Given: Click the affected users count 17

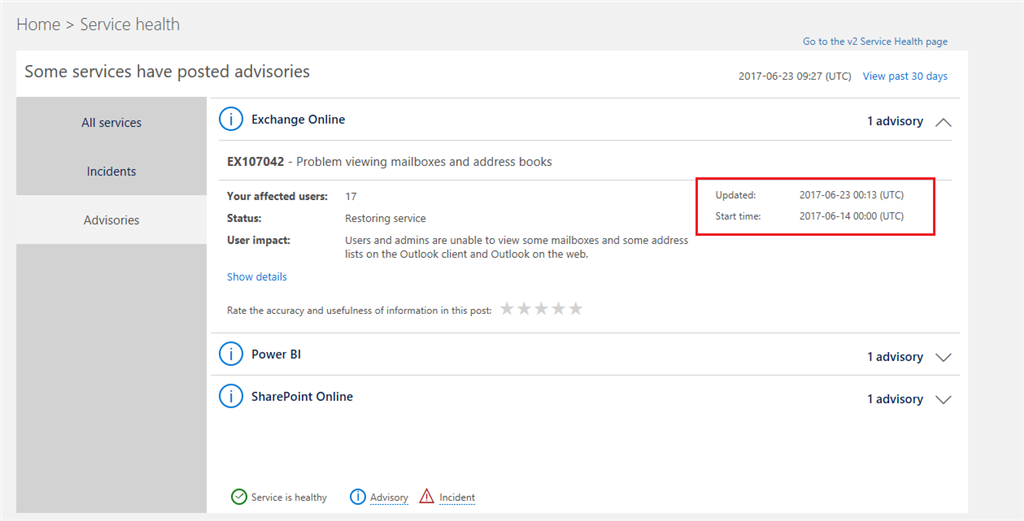Looking at the screenshot, I should [x=351, y=197].
